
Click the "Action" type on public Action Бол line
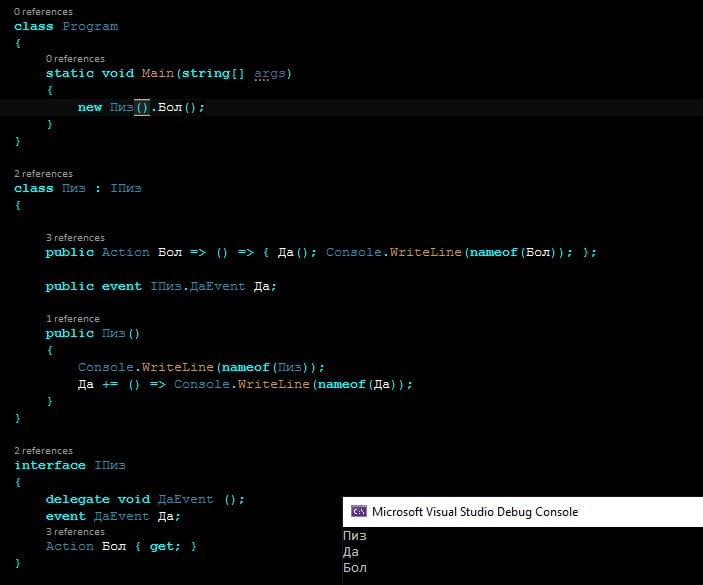pos(126,252)
